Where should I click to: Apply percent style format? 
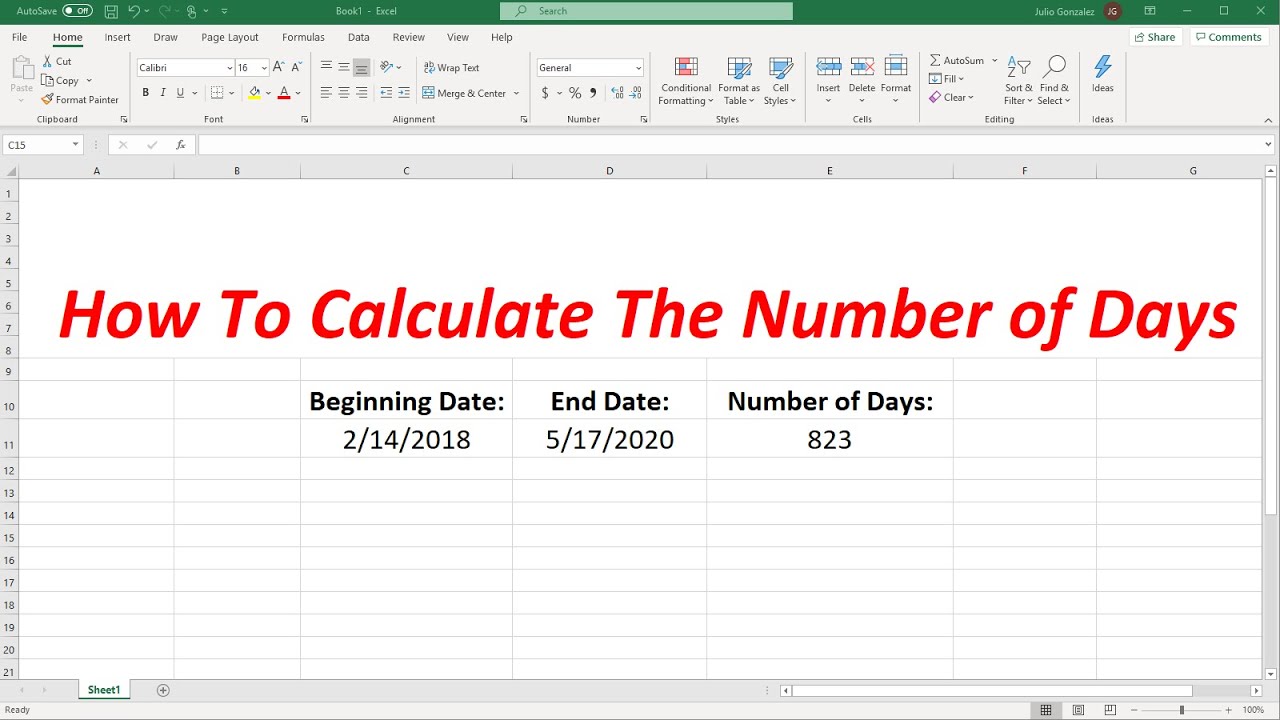(575, 93)
